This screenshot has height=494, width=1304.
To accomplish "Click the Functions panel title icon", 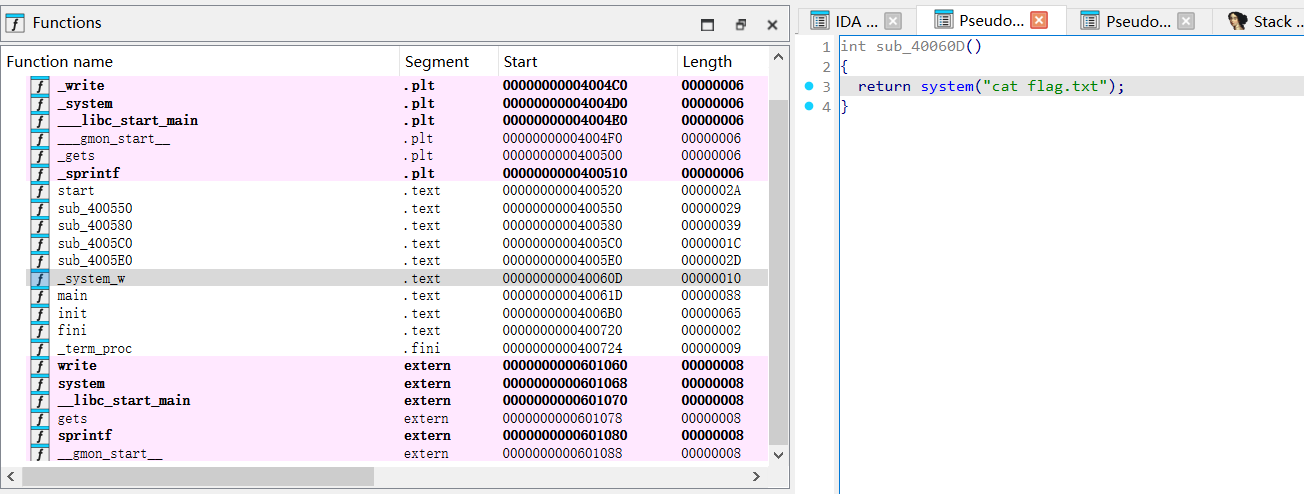I will [15, 23].
